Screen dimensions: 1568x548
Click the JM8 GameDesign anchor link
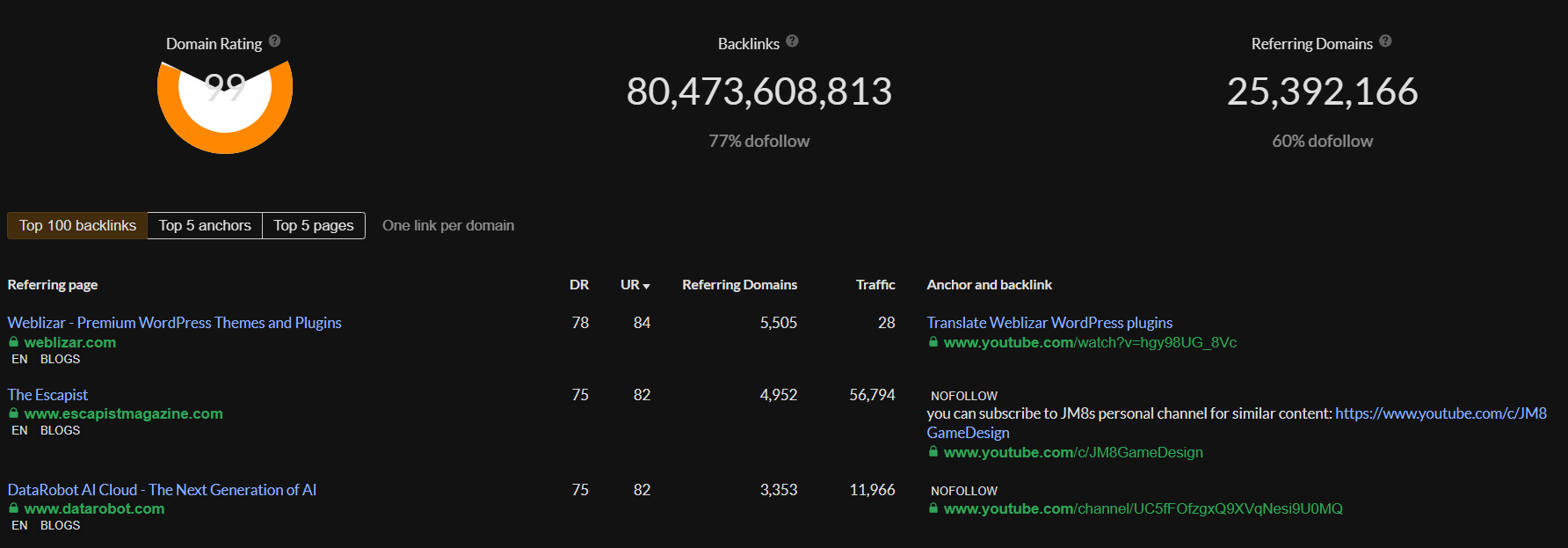pos(1237,423)
